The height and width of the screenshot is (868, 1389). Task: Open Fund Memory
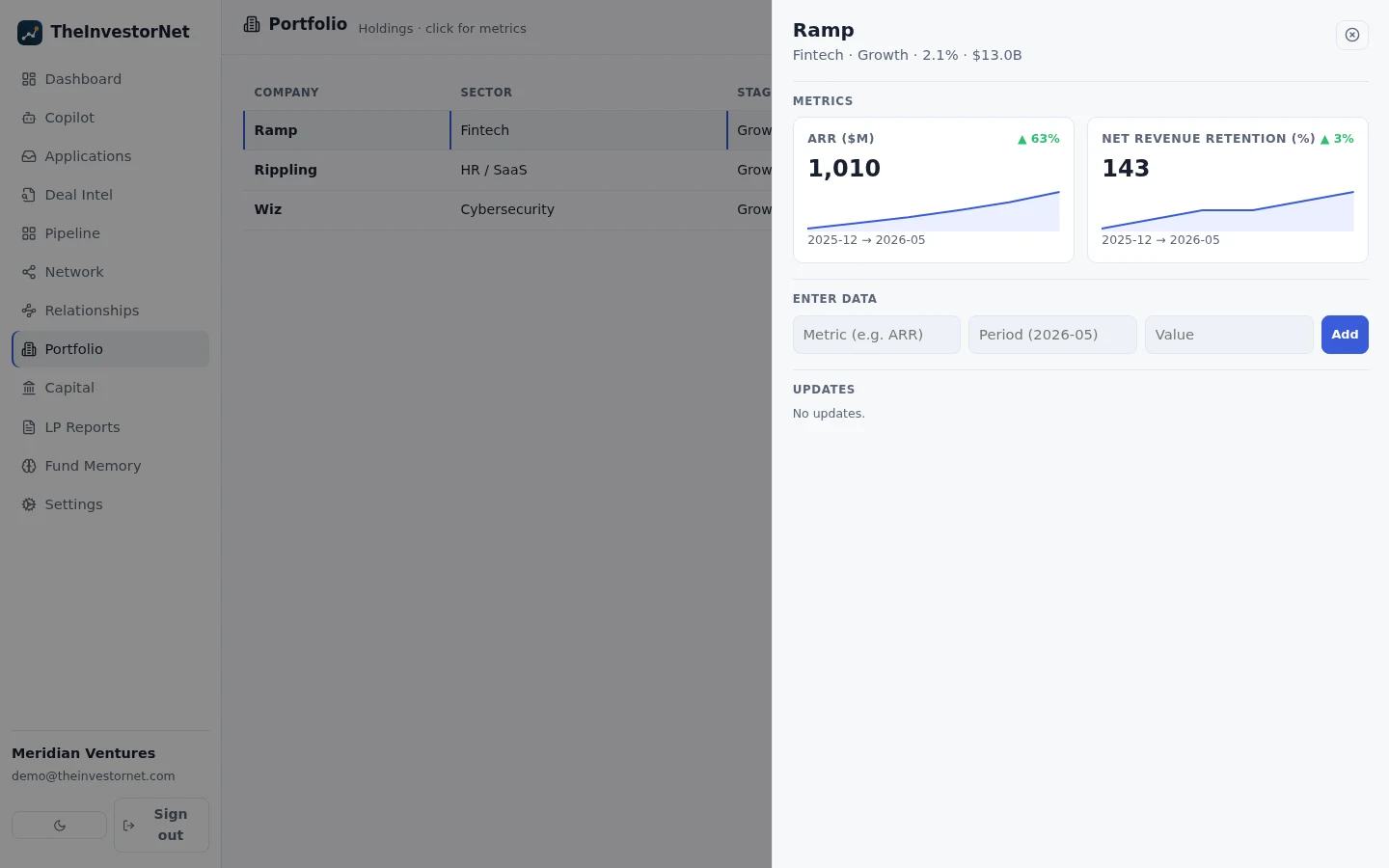coord(110,466)
